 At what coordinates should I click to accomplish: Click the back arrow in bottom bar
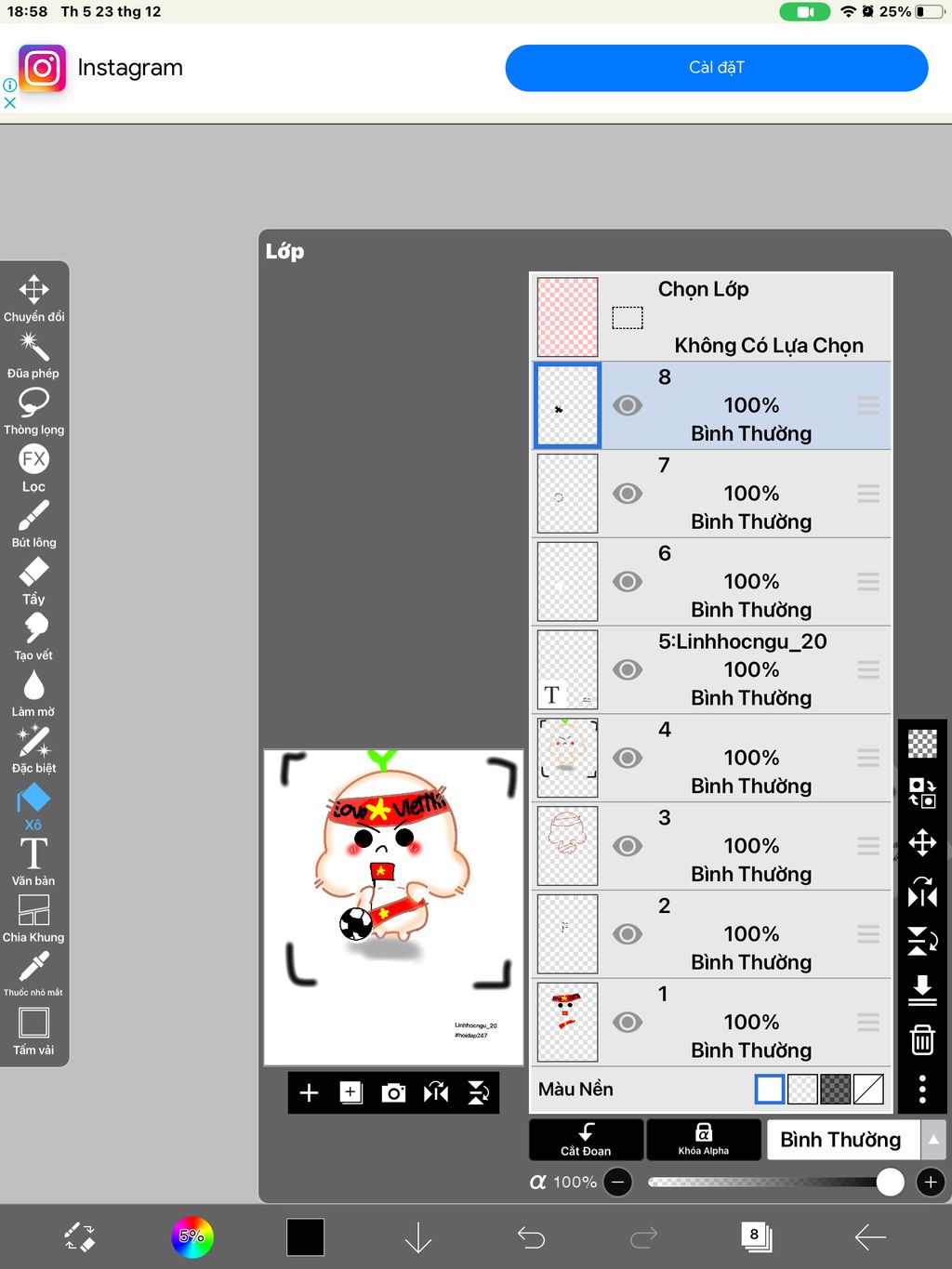click(x=870, y=1237)
